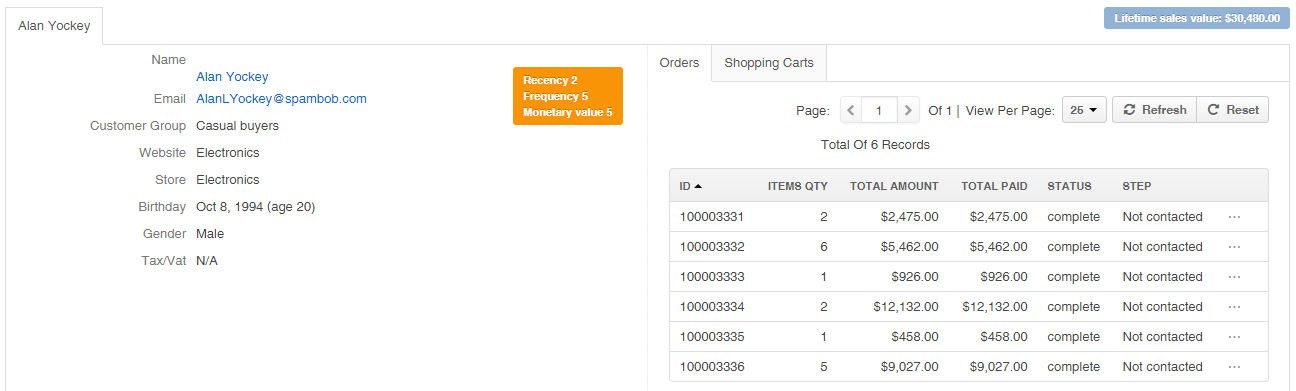This screenshot has height=391, width=1296.
Task: Open actions menu for order 100003335
Action: (x=1234, y=337)
